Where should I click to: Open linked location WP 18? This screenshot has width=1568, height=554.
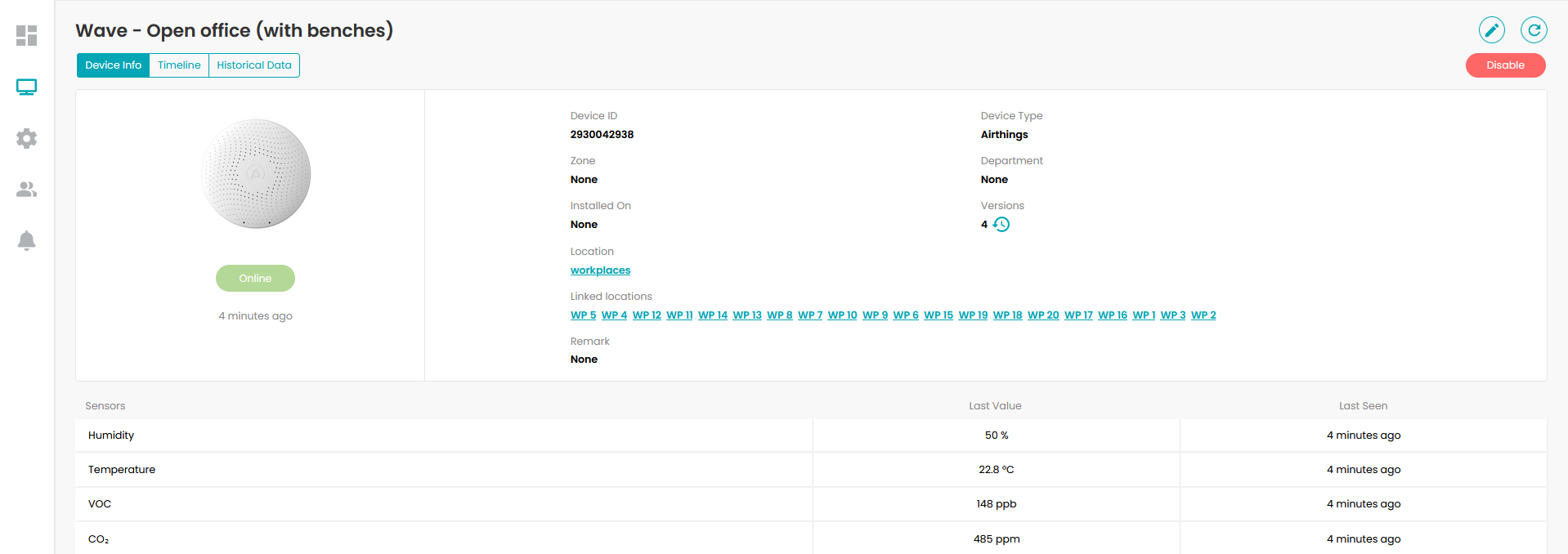pyautogui.click(x=1007, y=315)
